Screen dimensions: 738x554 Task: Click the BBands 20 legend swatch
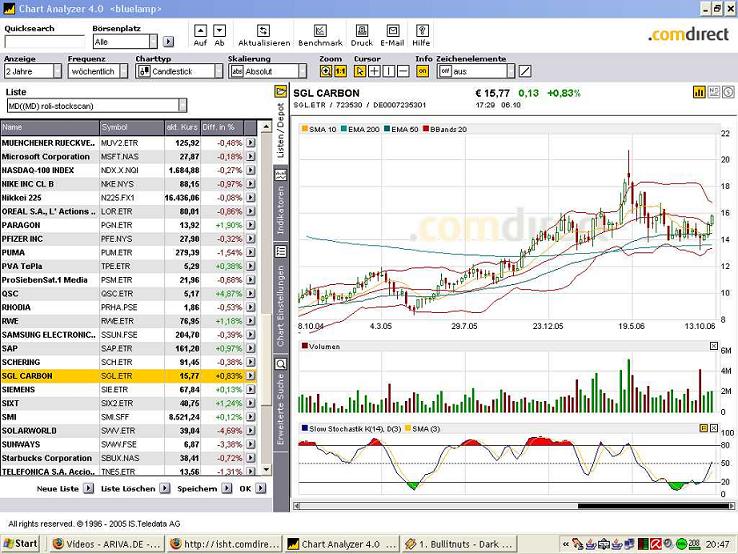(426, 128)
